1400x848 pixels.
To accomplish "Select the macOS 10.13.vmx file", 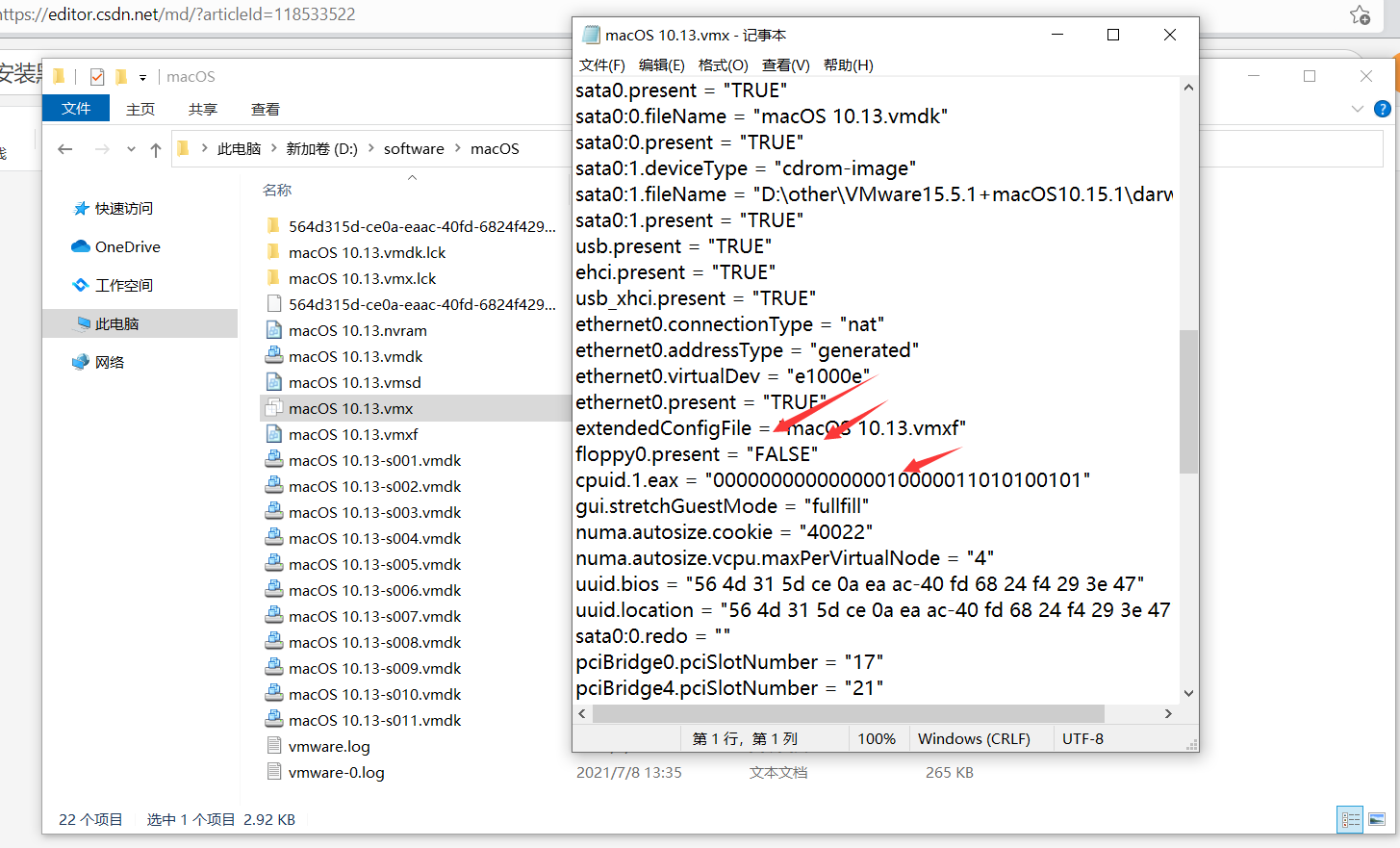I will click(350, 408).
